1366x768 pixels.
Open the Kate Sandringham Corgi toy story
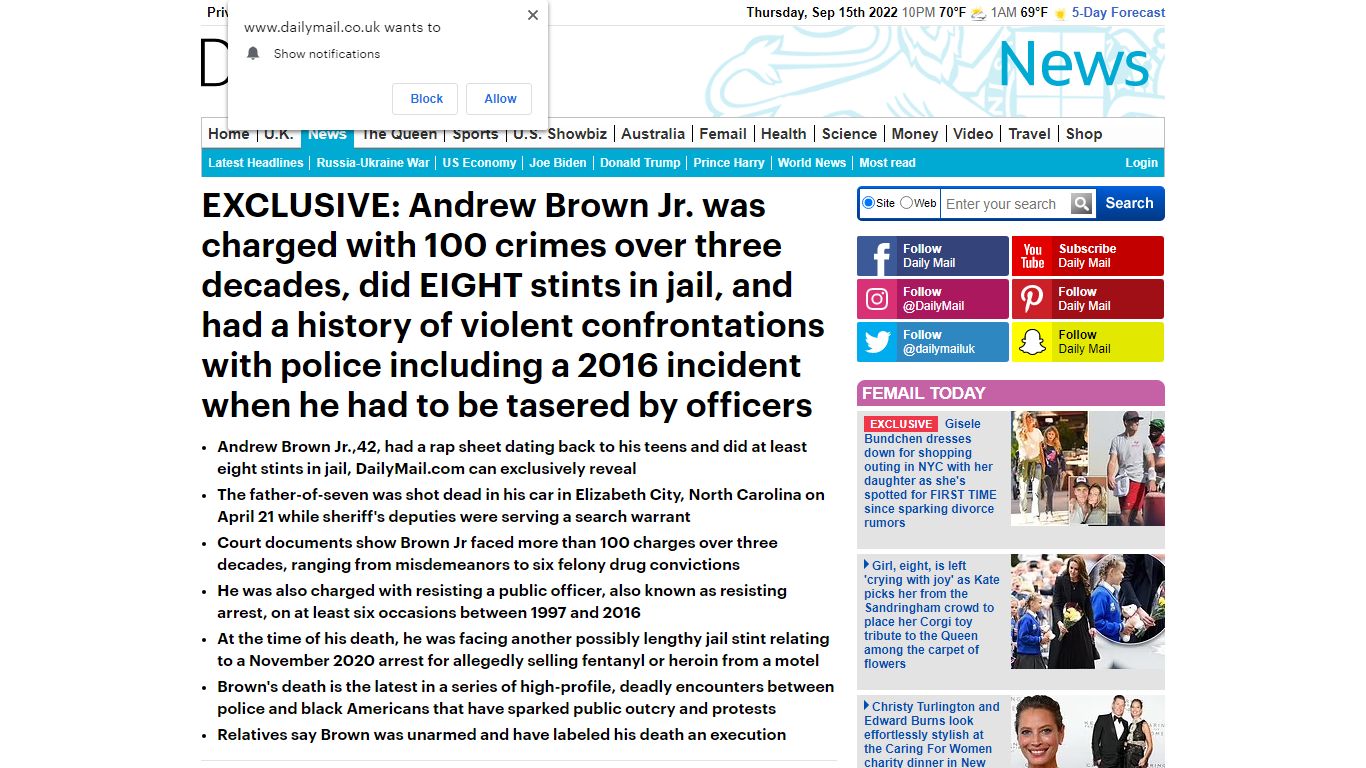(x=931, y=615)
